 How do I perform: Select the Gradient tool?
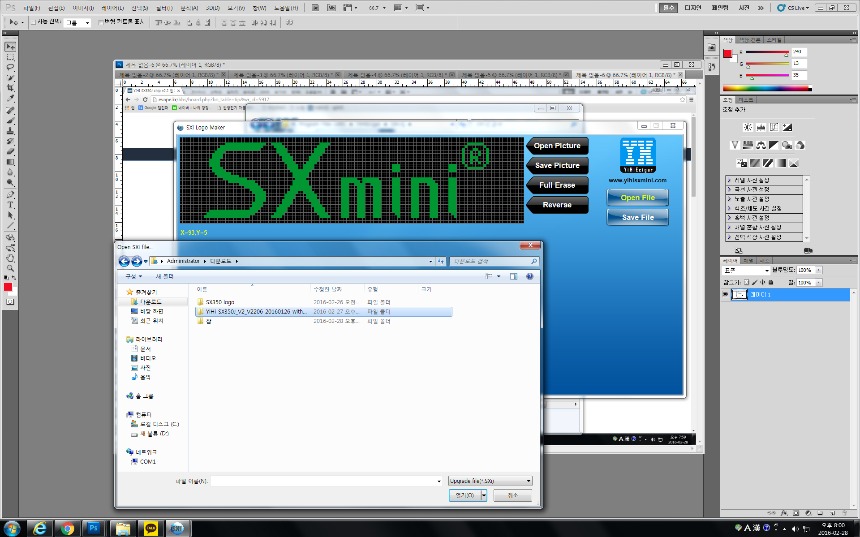tap(10, 162)
